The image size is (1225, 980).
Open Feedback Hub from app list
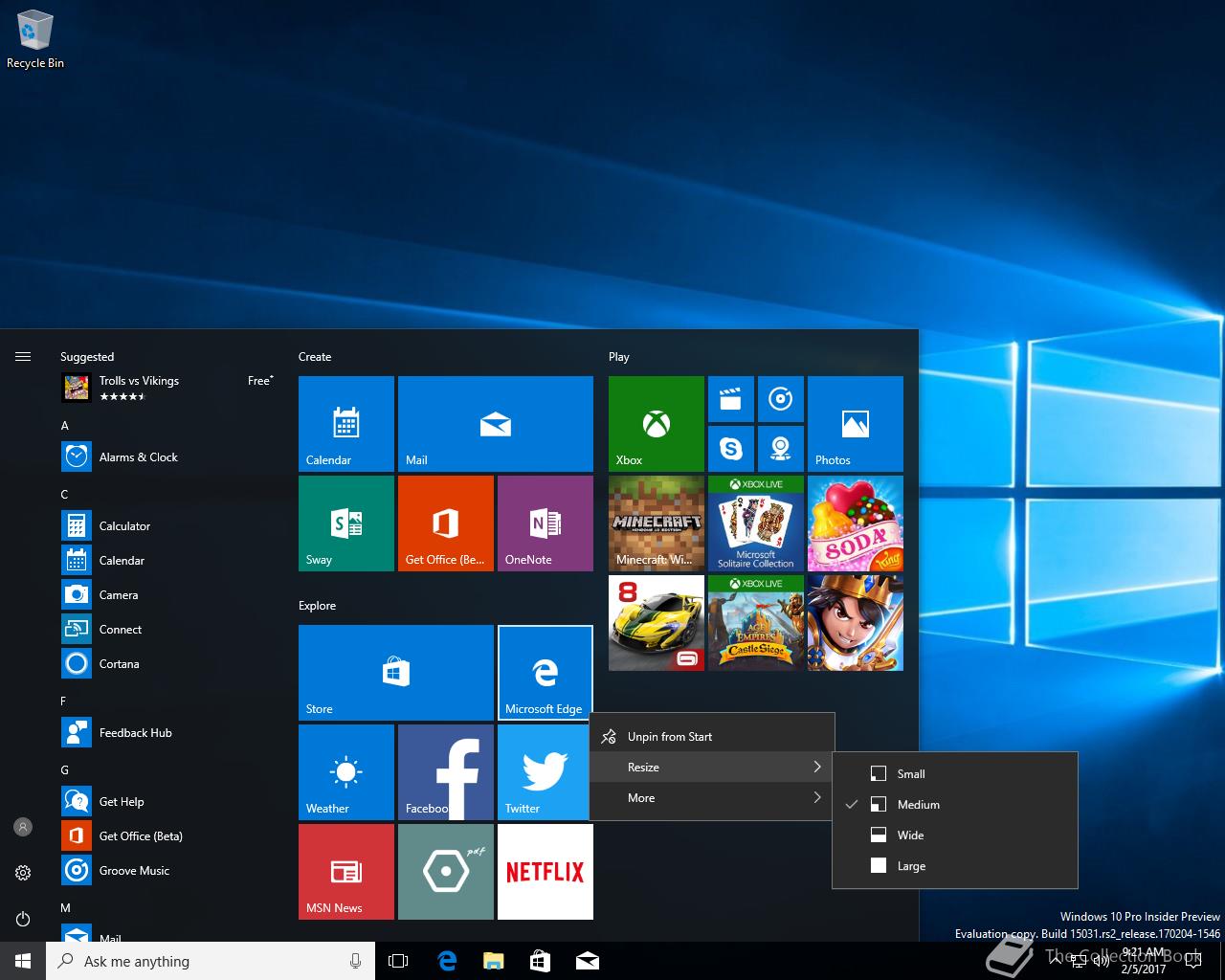pos(168,733)
